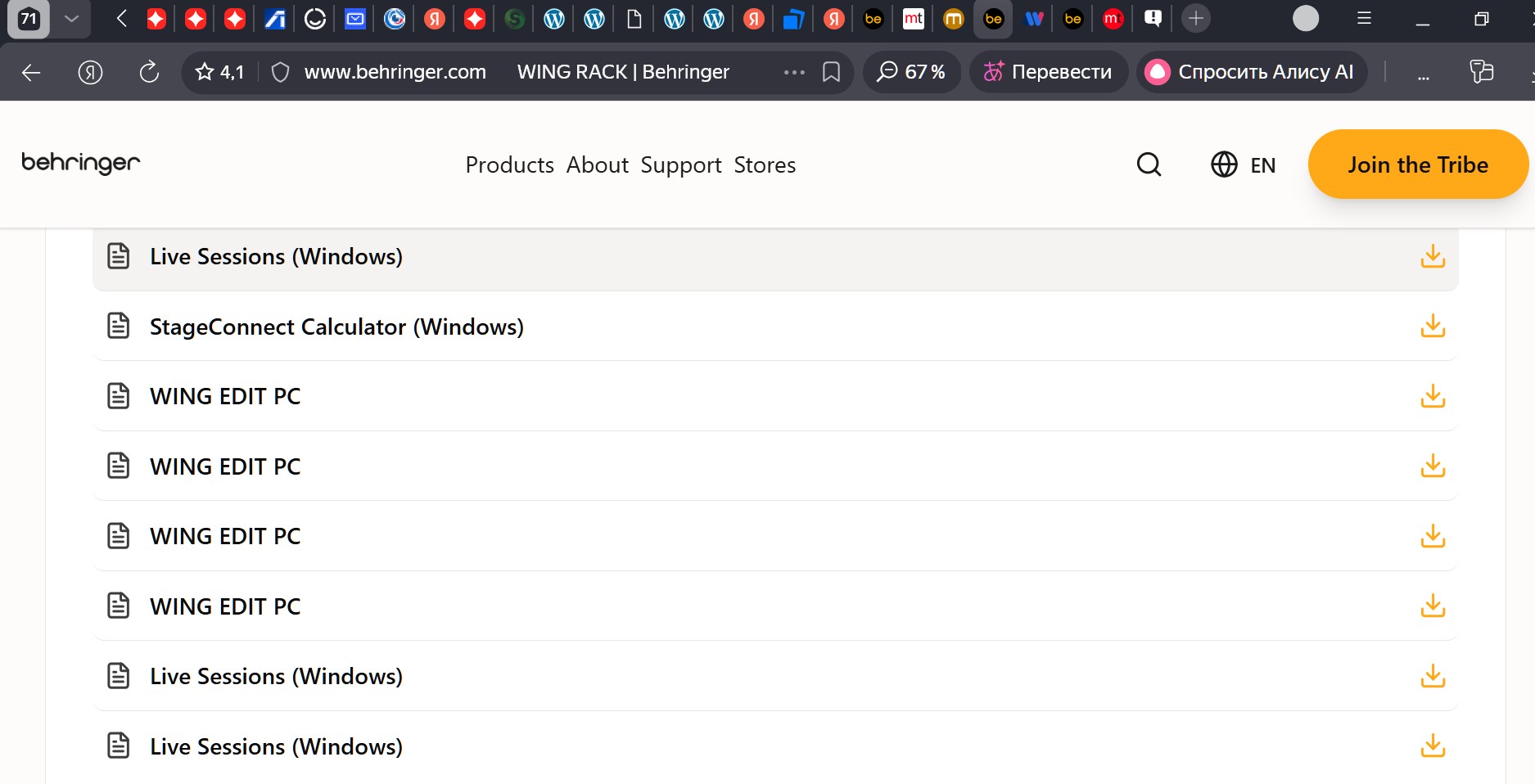Open the Protect shield icon
This screenshot has width=1535, height=784.
(x=280, y=73)
